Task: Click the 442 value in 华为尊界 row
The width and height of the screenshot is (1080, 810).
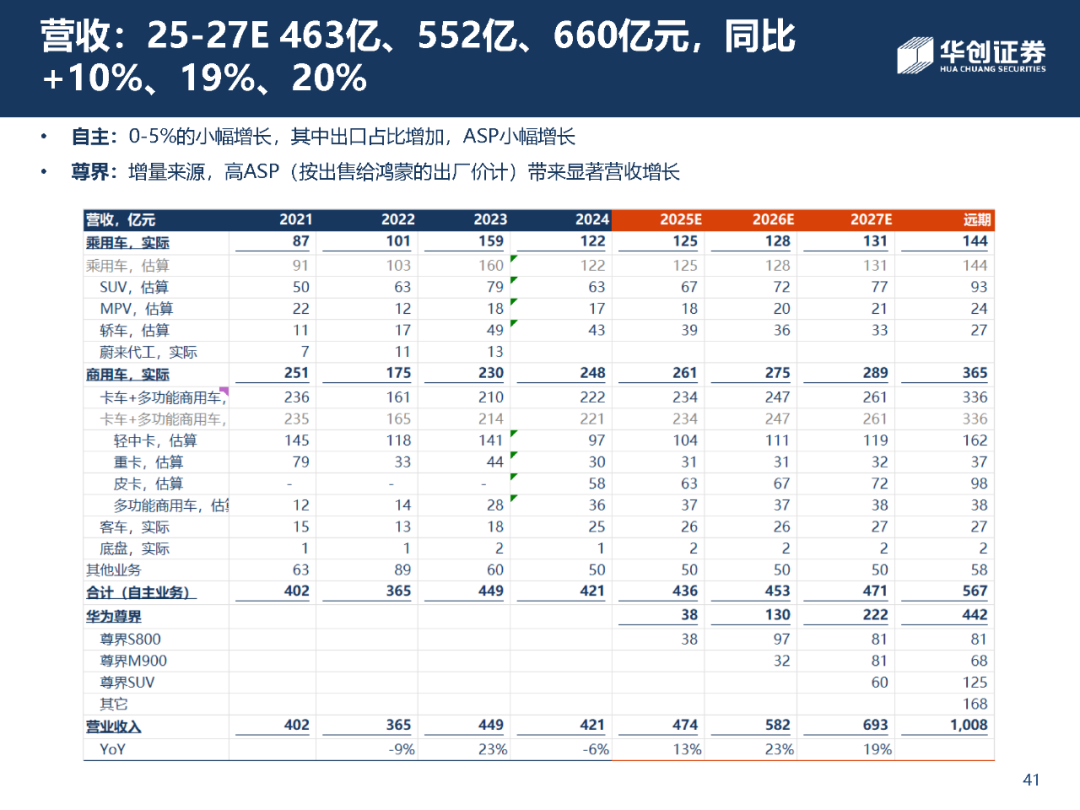Action: [x=975, y=615]
